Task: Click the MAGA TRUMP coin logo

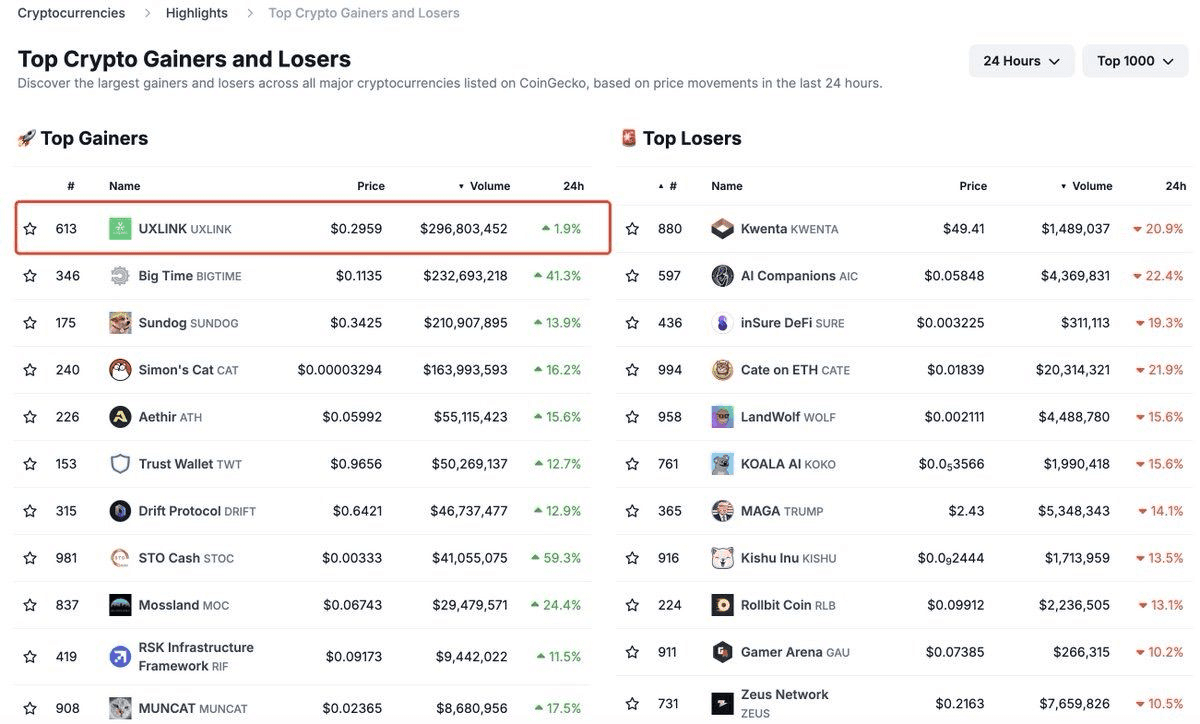Action: 722,511
